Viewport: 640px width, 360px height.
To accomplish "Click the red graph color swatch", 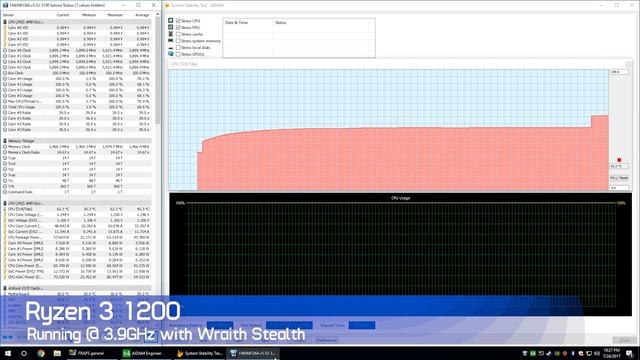I will [x=619, y=160].
